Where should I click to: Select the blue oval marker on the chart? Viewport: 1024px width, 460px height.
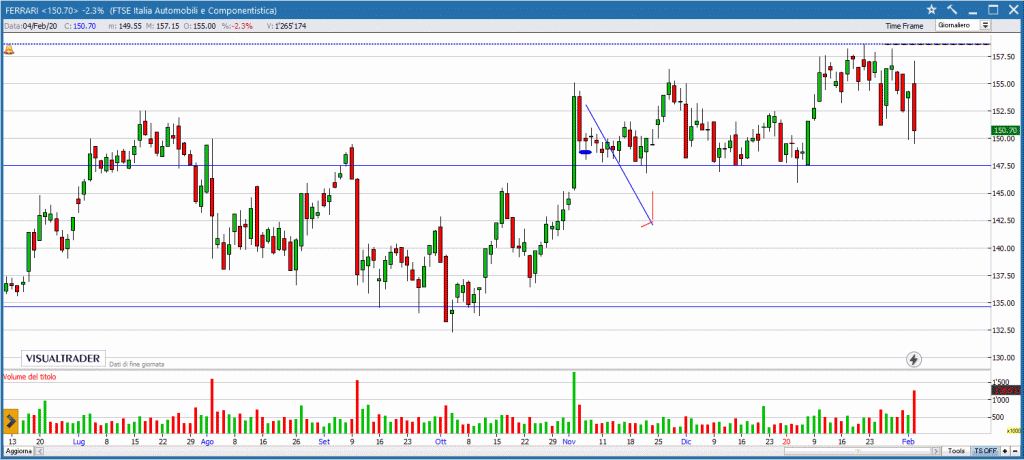585,152
